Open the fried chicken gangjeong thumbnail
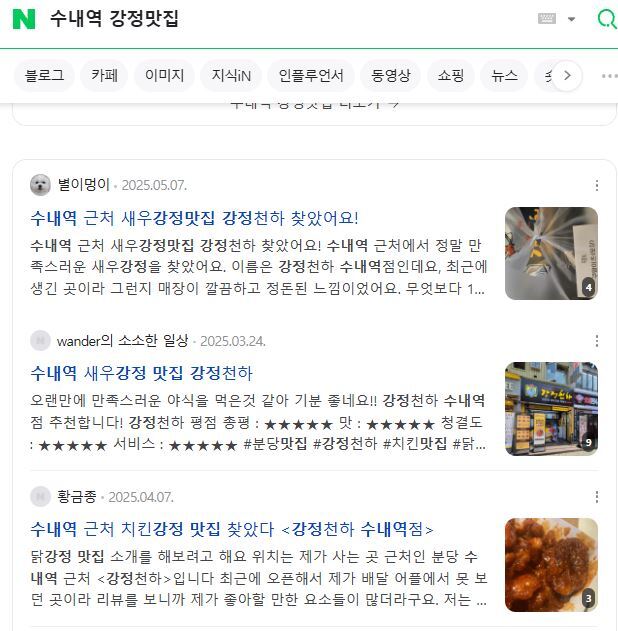This screenshot has height=631, width=618. pos(551,565)
